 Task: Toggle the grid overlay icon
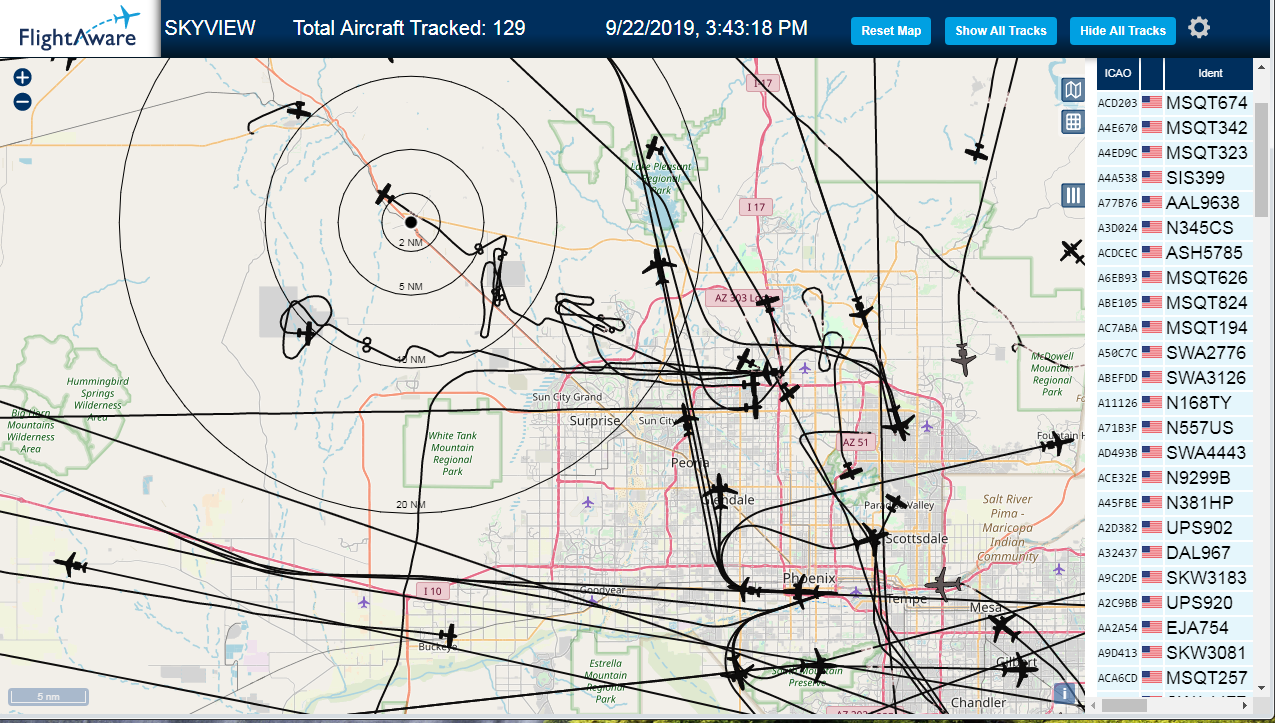pyautogui.click(x=1073, y=122)
